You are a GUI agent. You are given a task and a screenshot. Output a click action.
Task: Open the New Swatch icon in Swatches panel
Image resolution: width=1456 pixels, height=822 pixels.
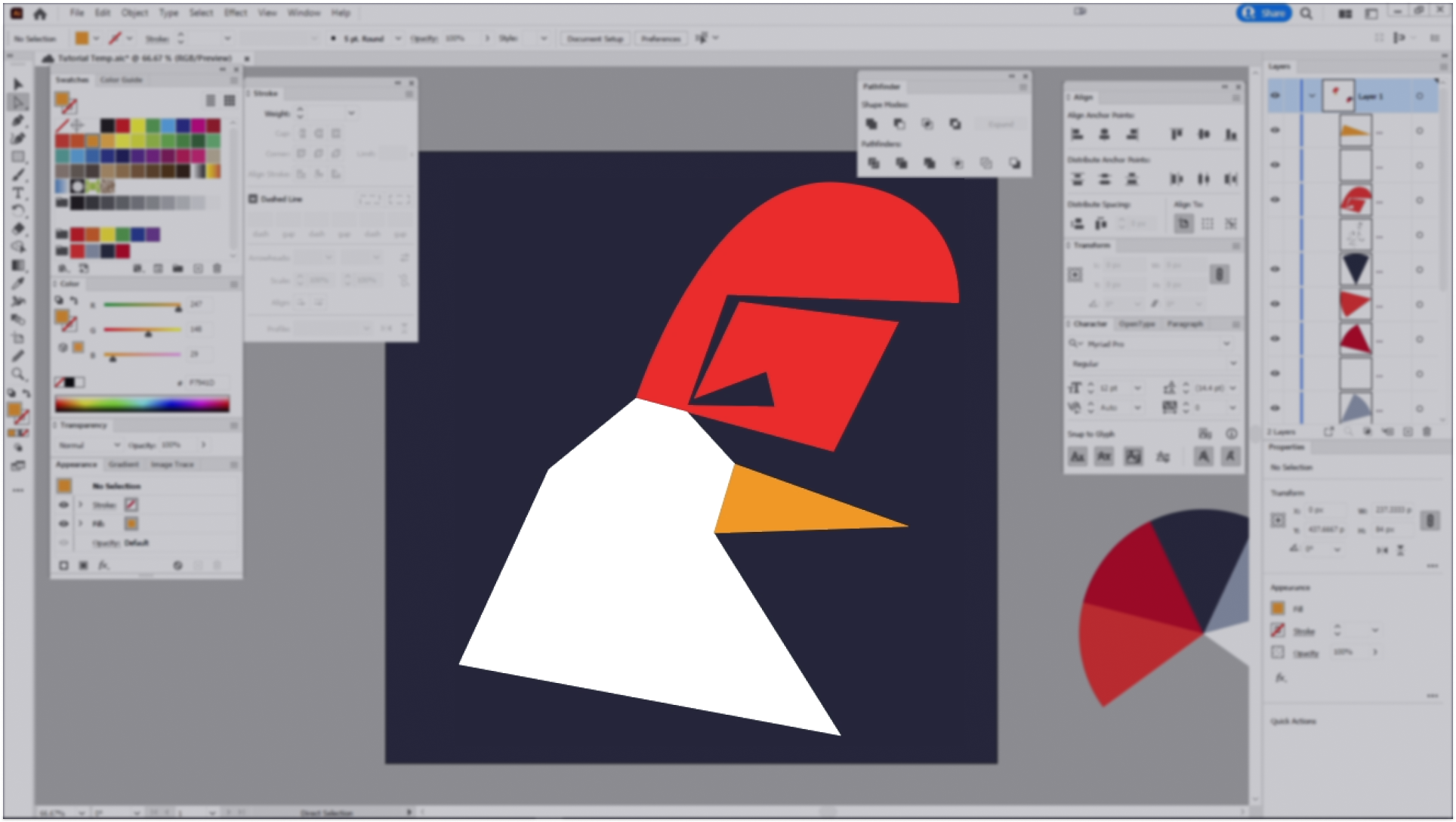tap(199, 268)
